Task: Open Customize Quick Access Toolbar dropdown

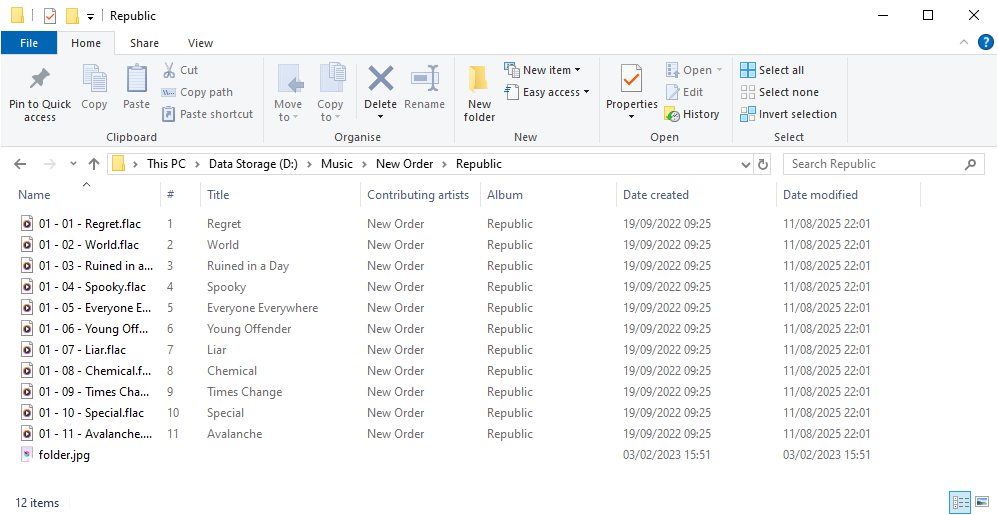Action: click(90, 17)
